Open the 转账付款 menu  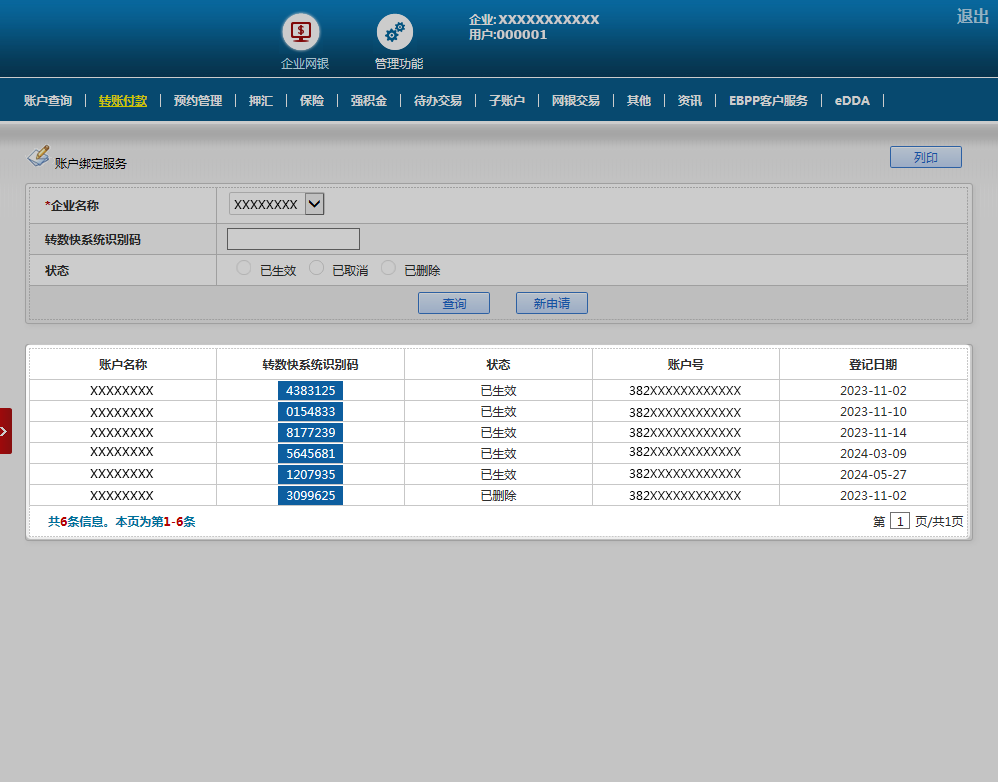pos(123,100)
